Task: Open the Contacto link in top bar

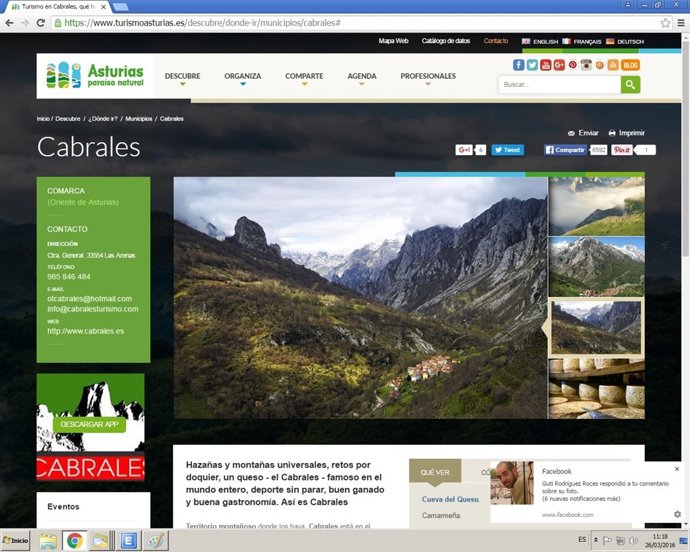Action: pyautogui.click(x=496, y=41)
